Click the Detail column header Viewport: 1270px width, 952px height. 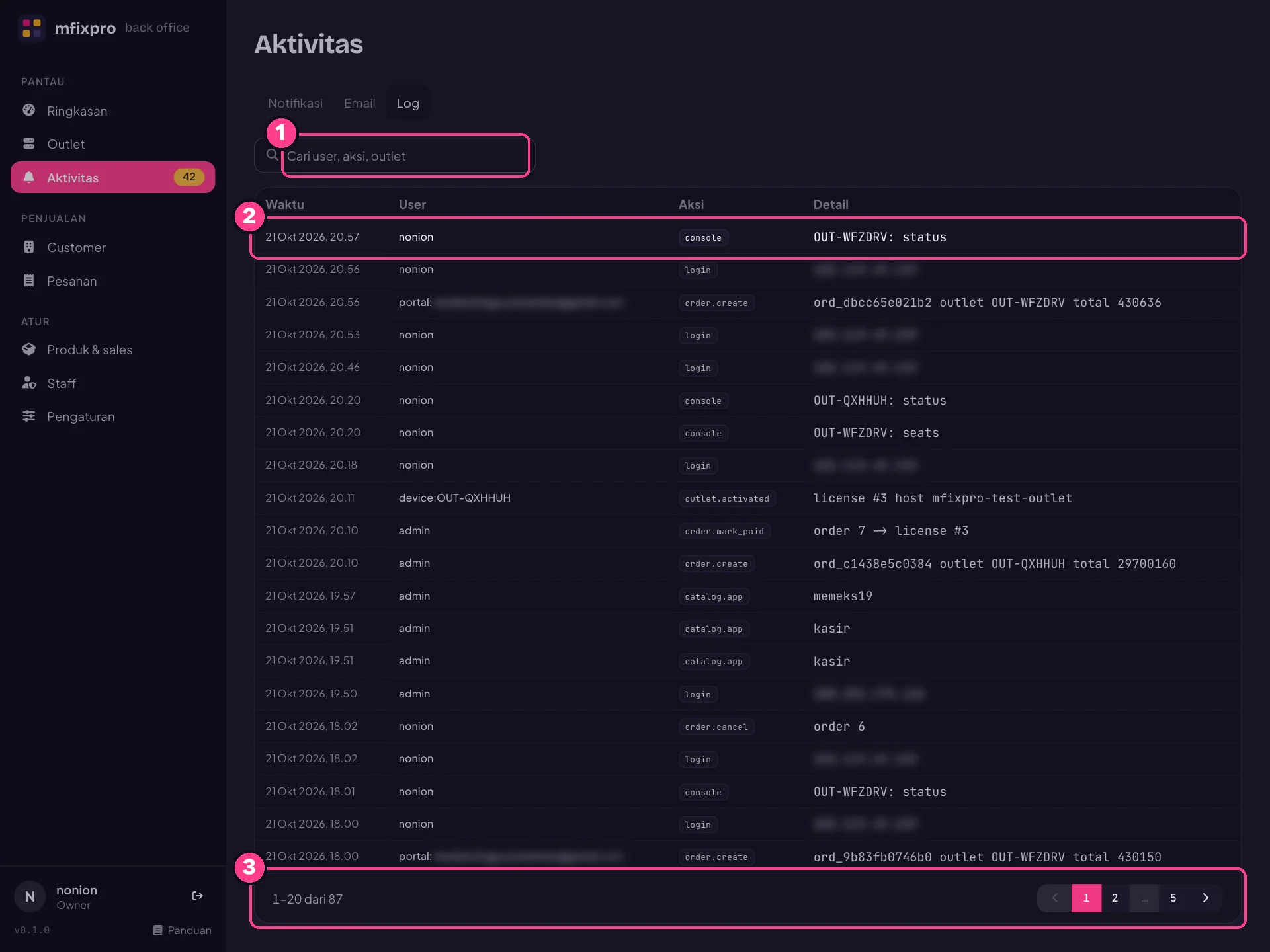point(830,204)
